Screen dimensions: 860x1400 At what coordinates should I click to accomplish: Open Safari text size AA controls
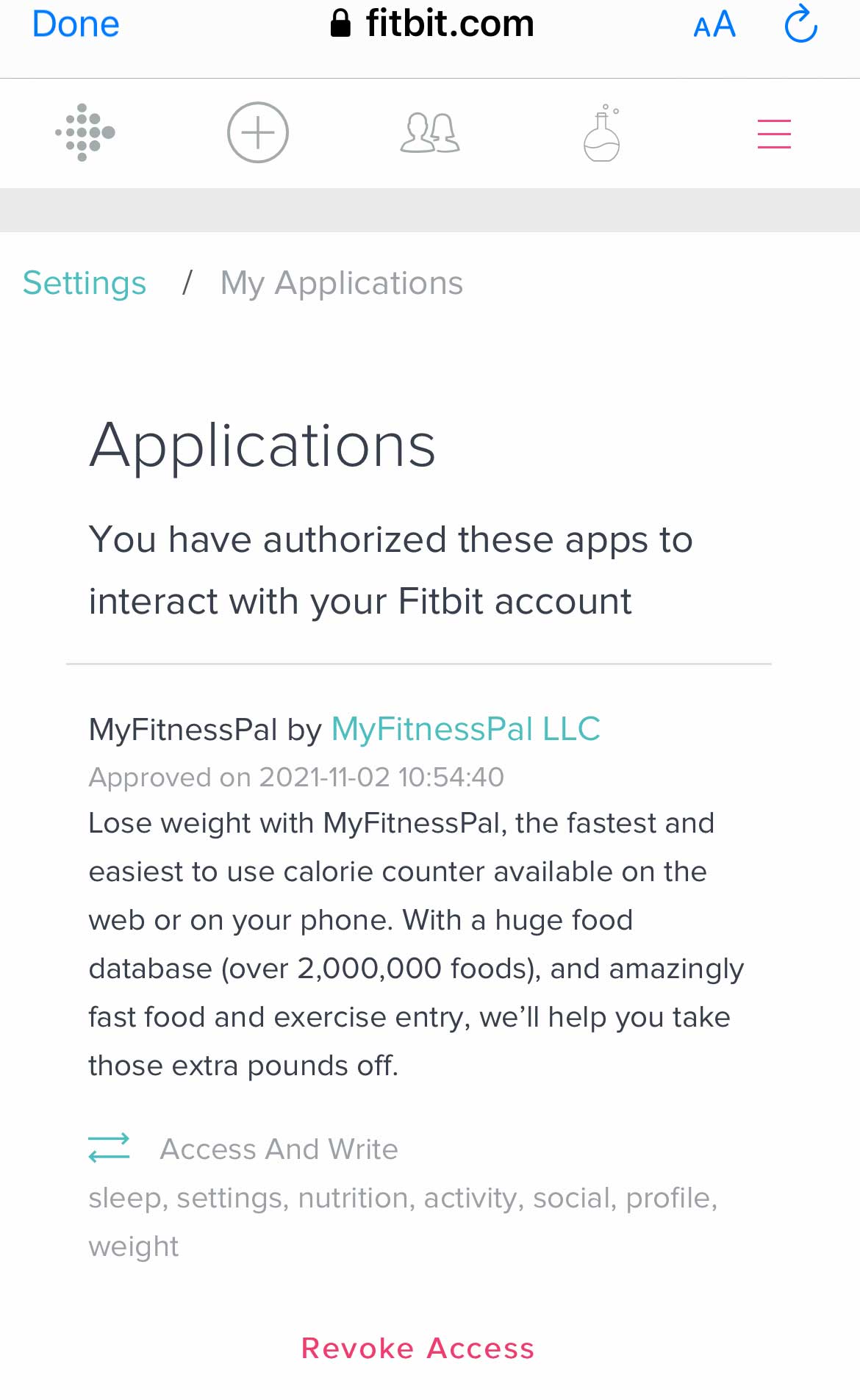coord(714,24)
